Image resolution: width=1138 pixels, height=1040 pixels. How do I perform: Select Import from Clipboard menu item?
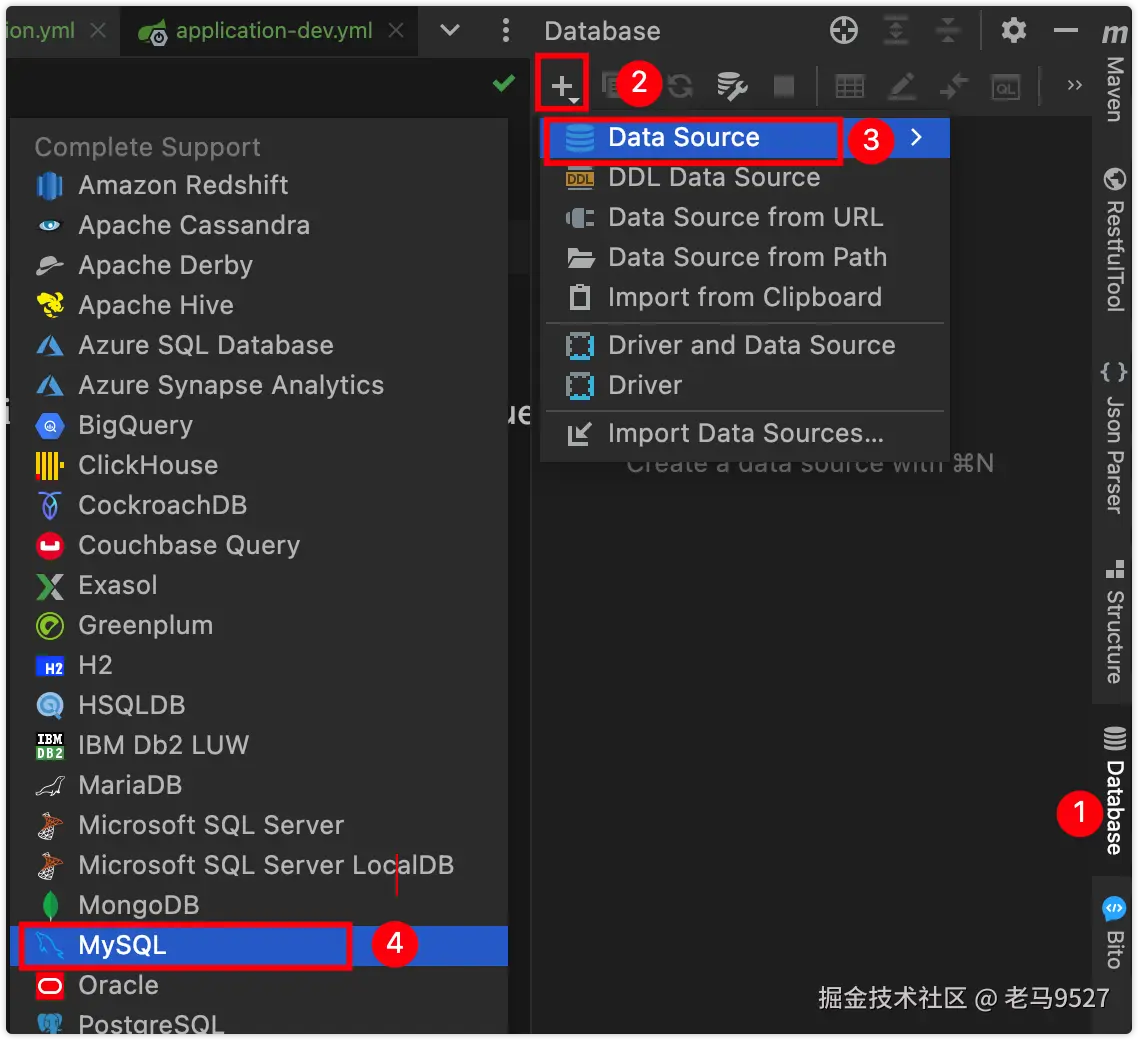(x=745, y=298)
